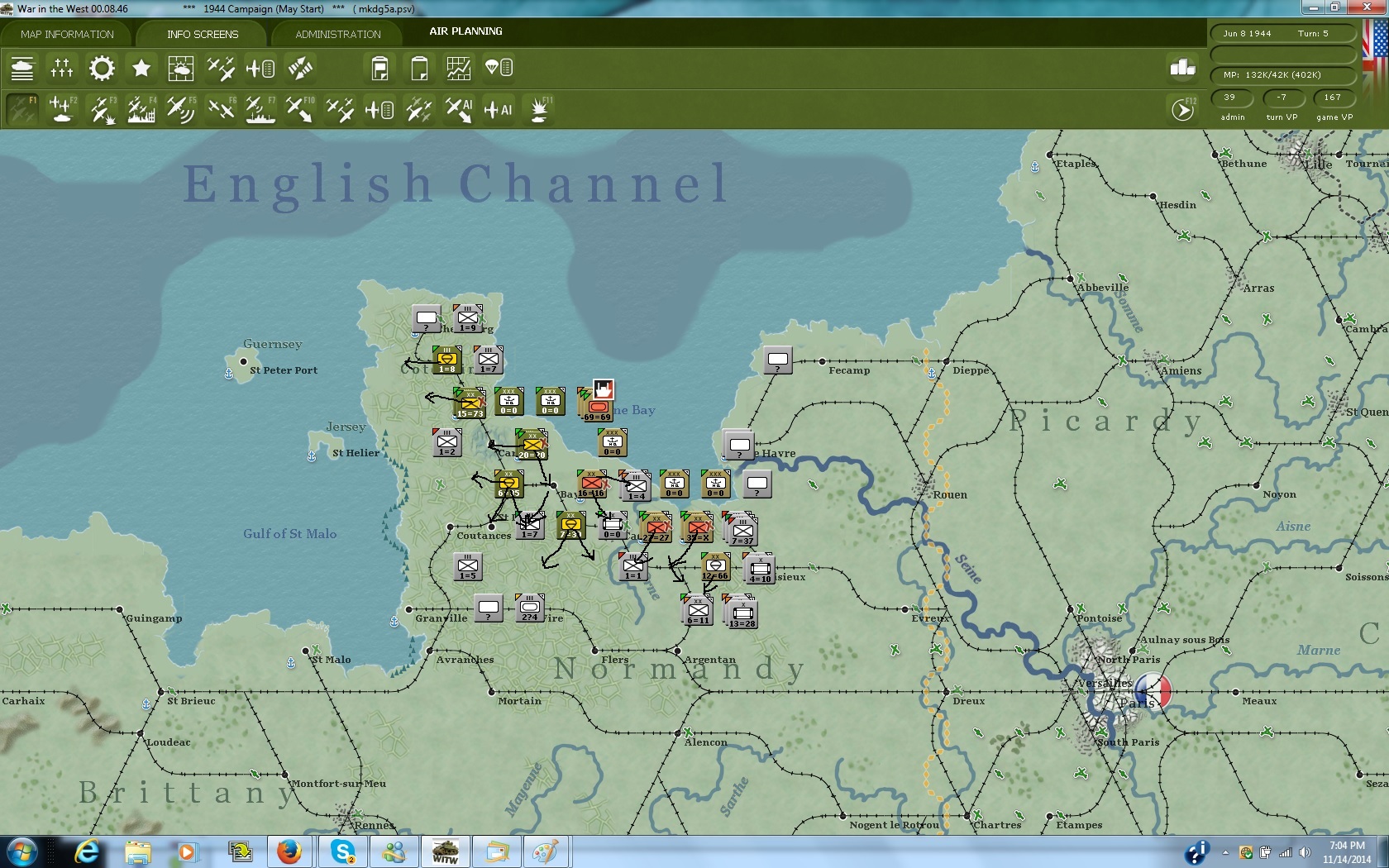Click the game VP value 167
This screenshot has width=1389, height=868.
[1332, 98]
